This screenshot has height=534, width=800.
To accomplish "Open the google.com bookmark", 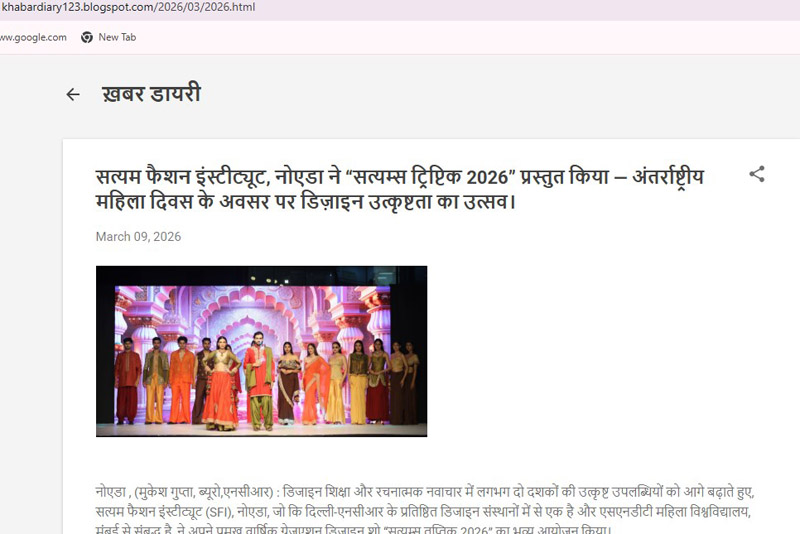I will tap(33, 37).
